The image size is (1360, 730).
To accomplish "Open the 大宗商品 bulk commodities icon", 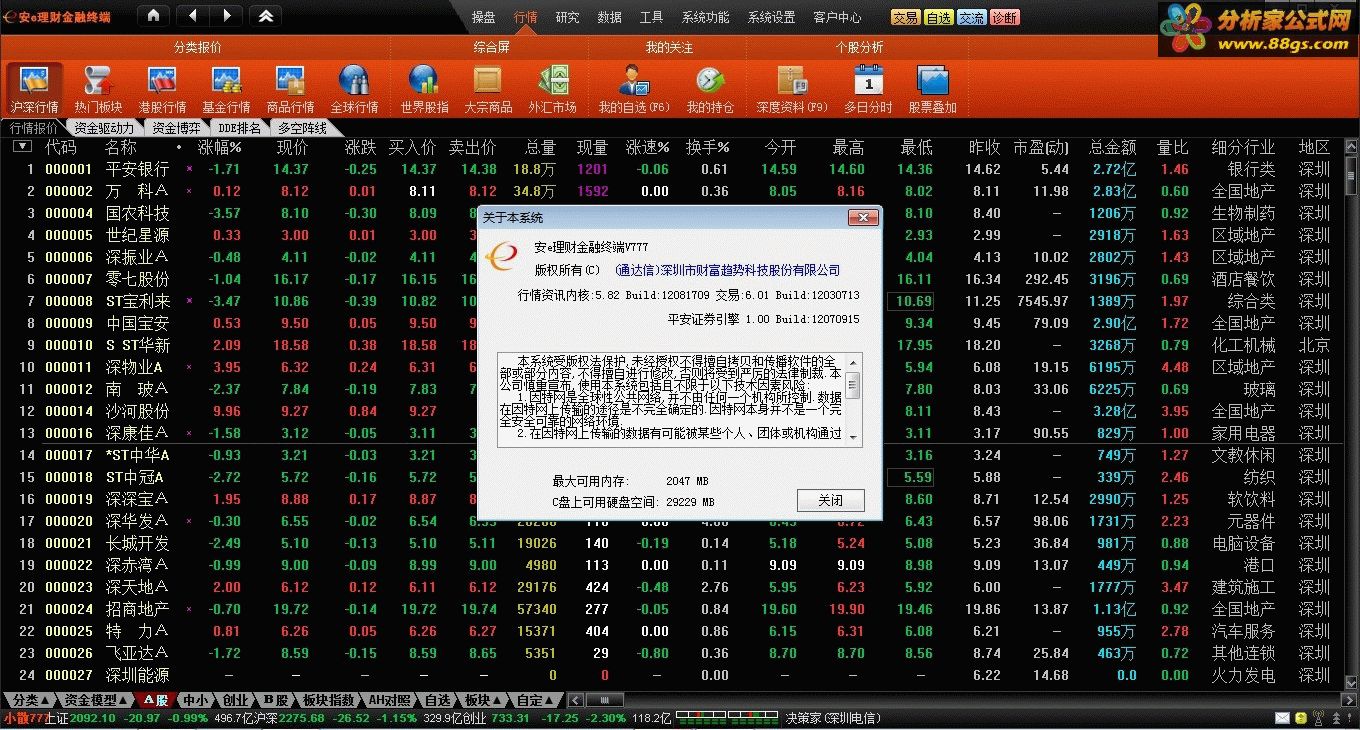I will [488, 89].
